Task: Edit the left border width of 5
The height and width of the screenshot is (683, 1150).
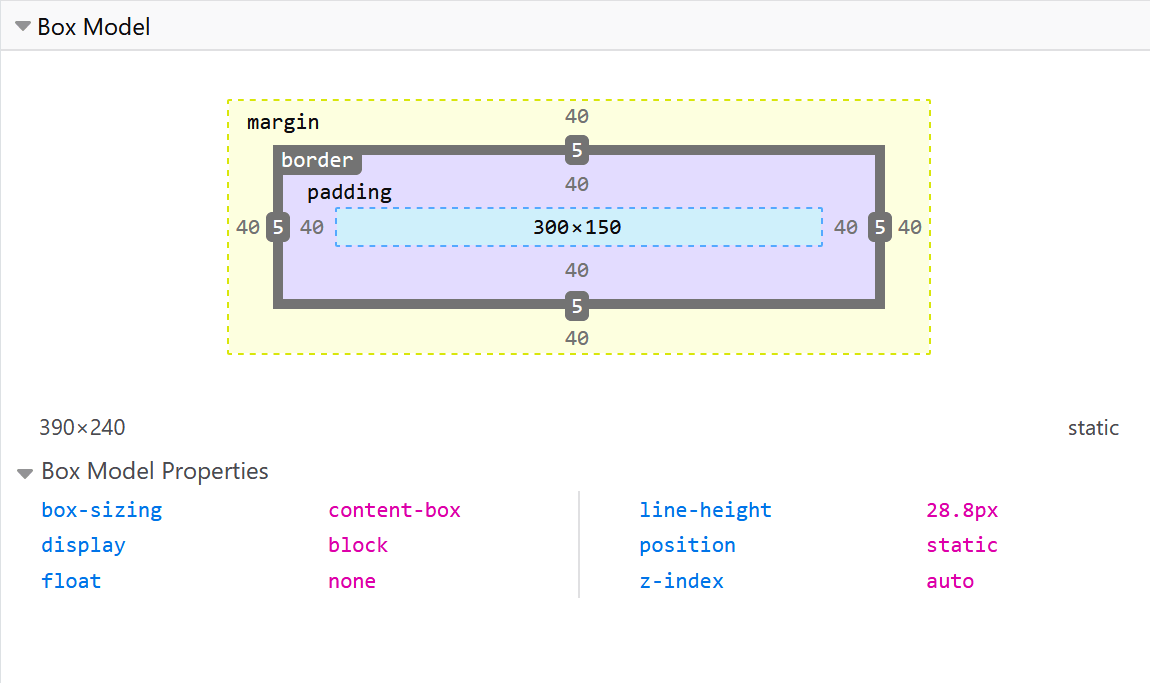Action: point(277,227)
